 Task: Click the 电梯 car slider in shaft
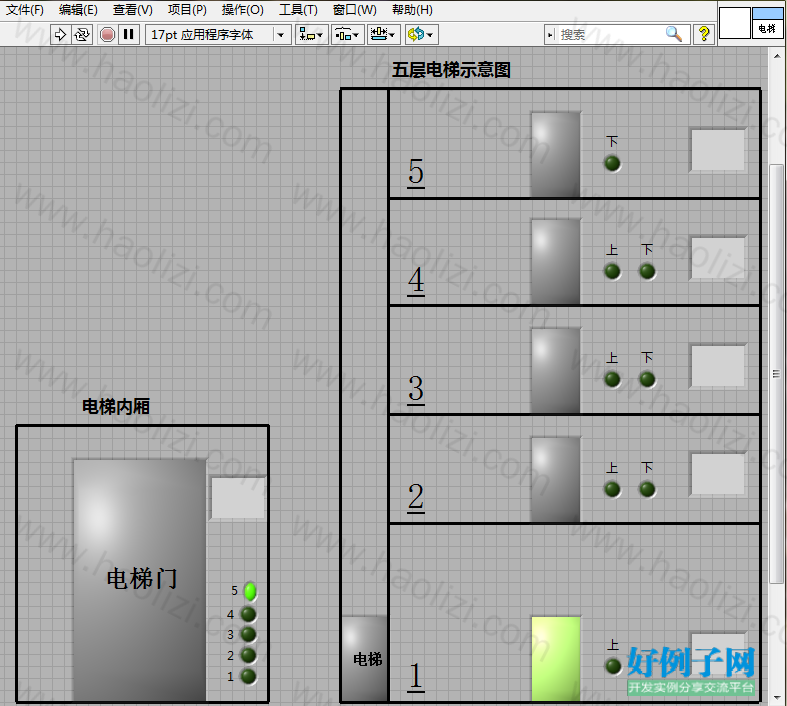tap(365, 658)
